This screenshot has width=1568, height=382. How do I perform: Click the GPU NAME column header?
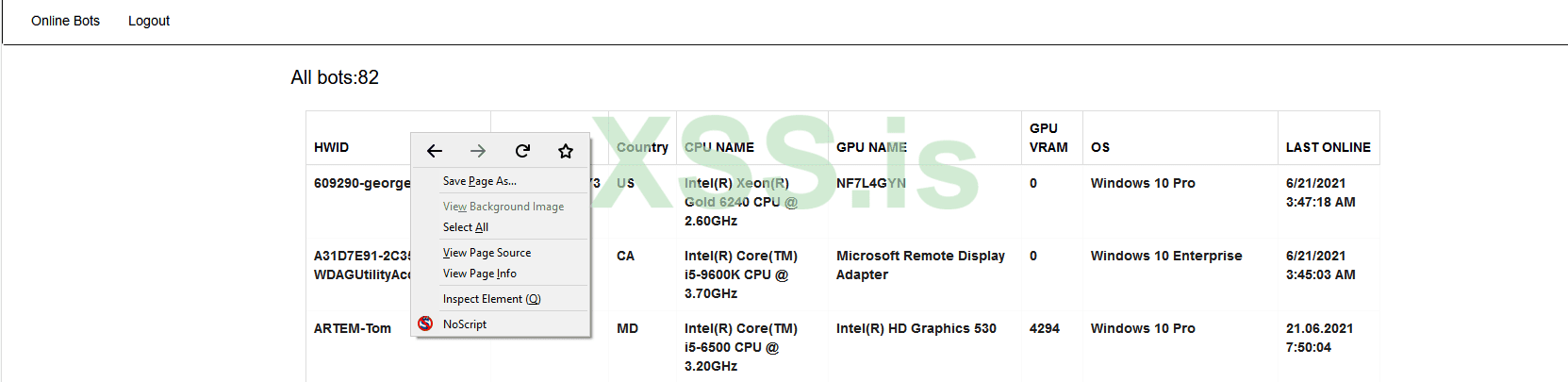[871, 147]
